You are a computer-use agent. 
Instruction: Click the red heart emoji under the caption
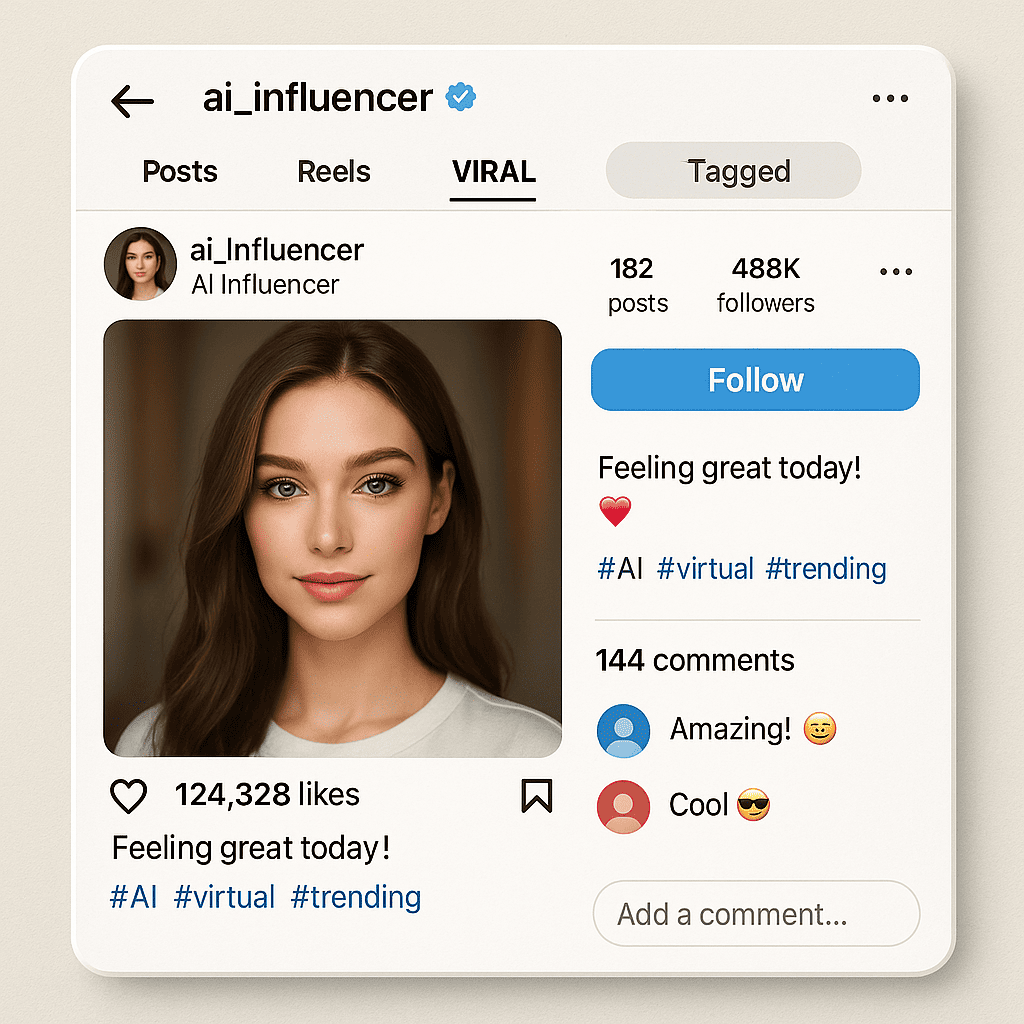(x=615, y=511)
